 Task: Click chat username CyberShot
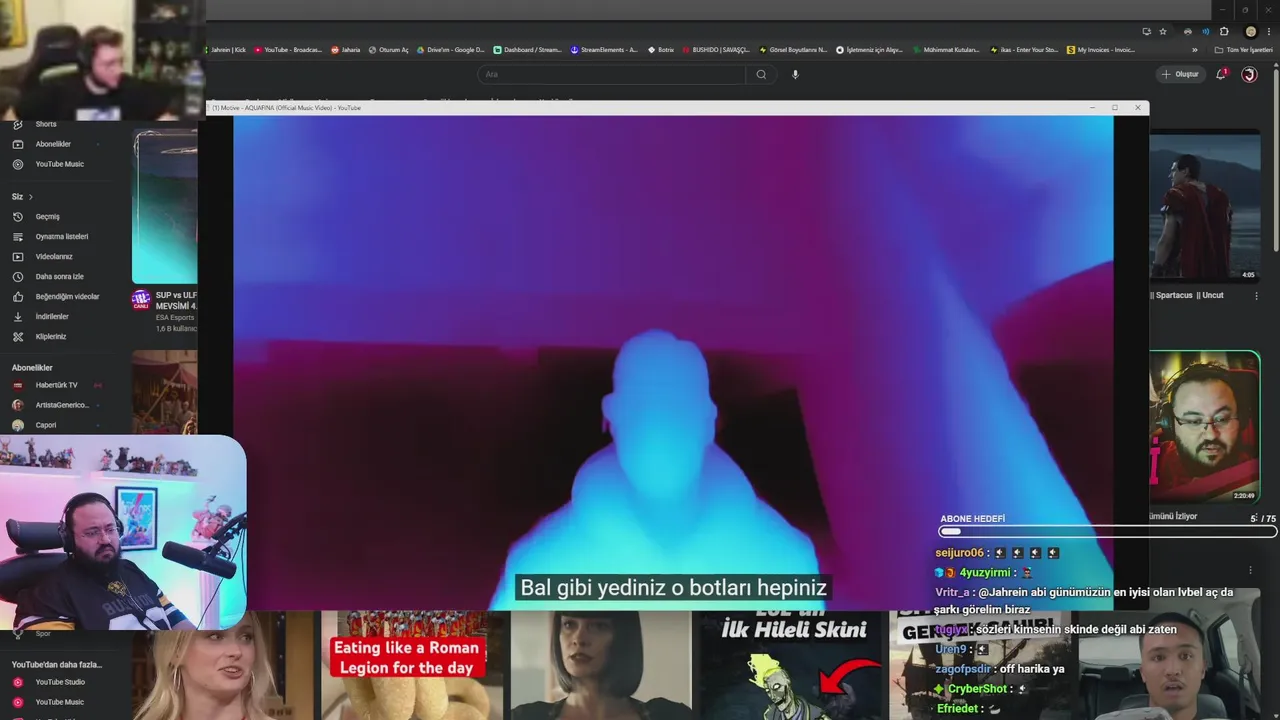977,689
